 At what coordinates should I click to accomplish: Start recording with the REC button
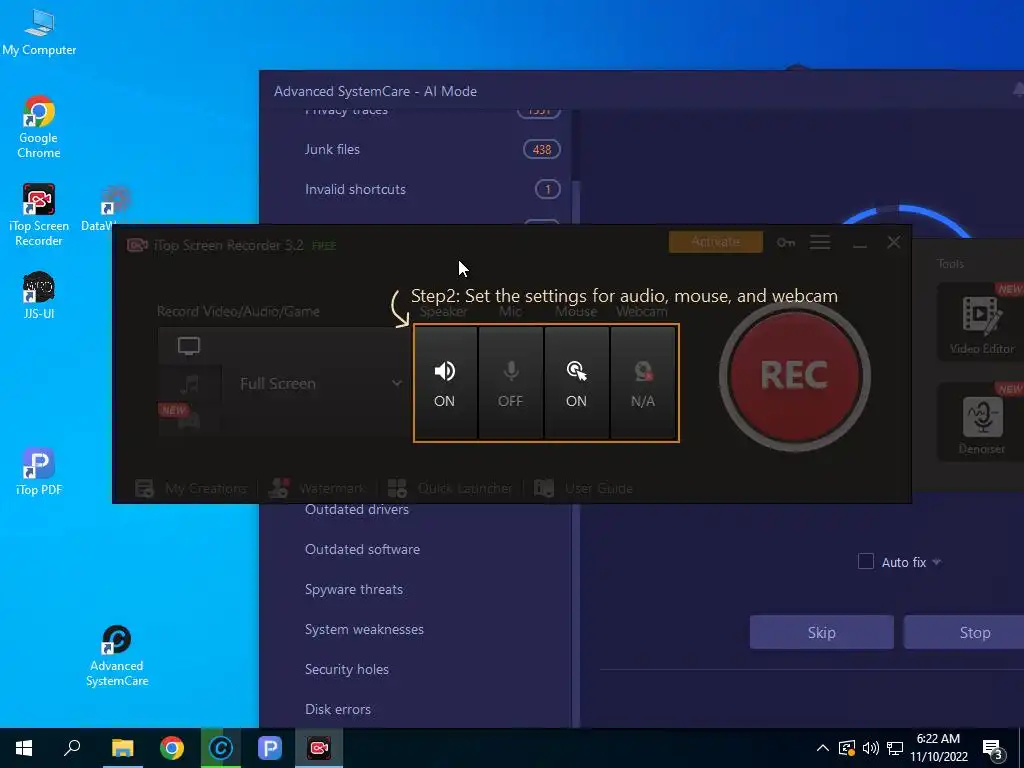(794, 376)
